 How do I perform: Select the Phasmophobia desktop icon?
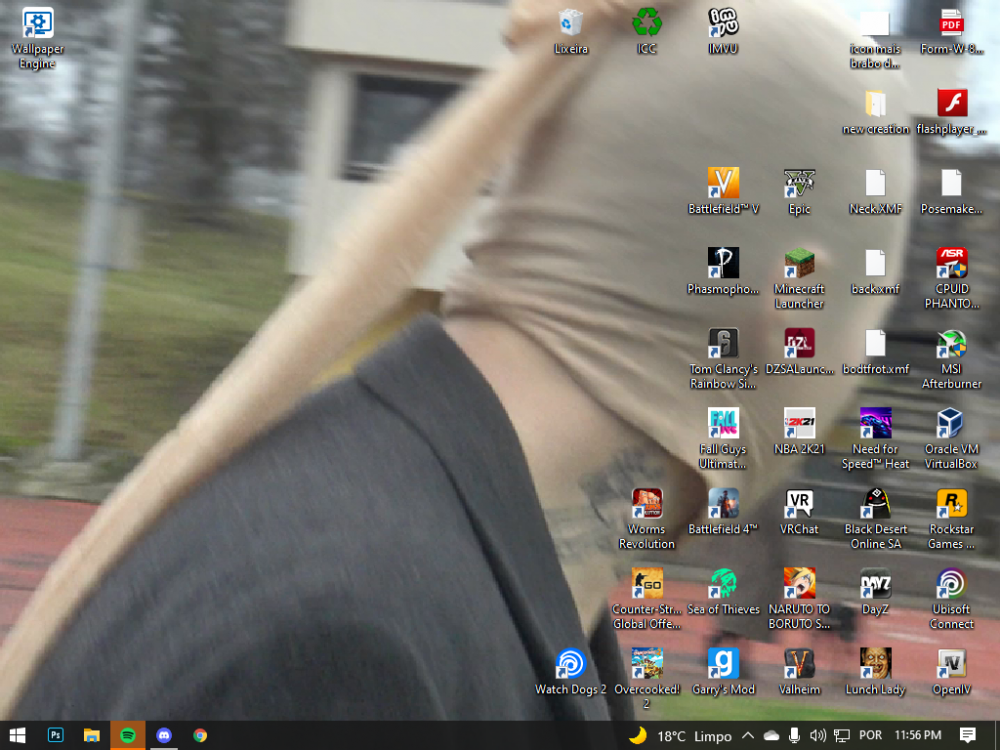[723, 265]
